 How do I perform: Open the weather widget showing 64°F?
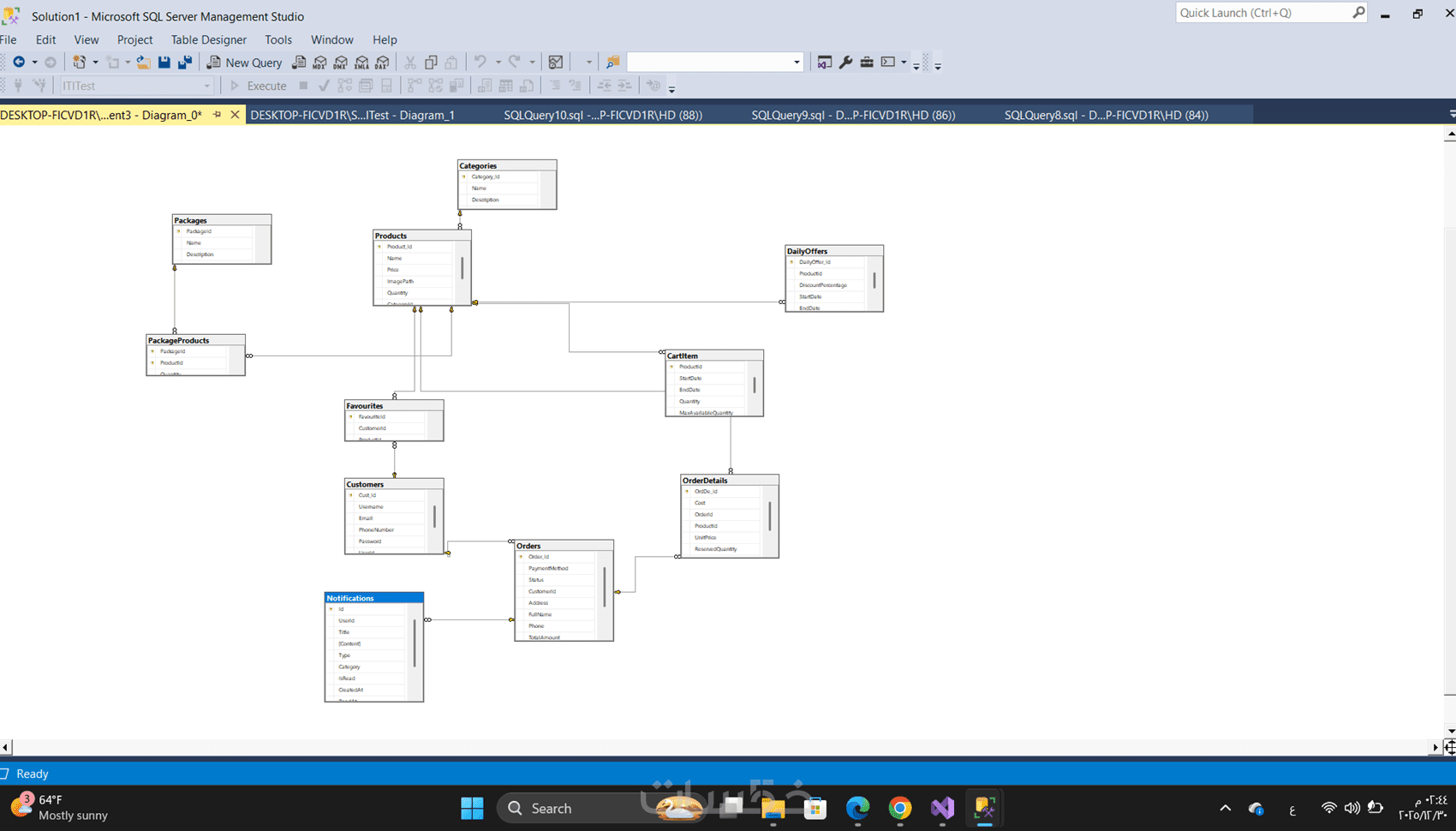60,807
